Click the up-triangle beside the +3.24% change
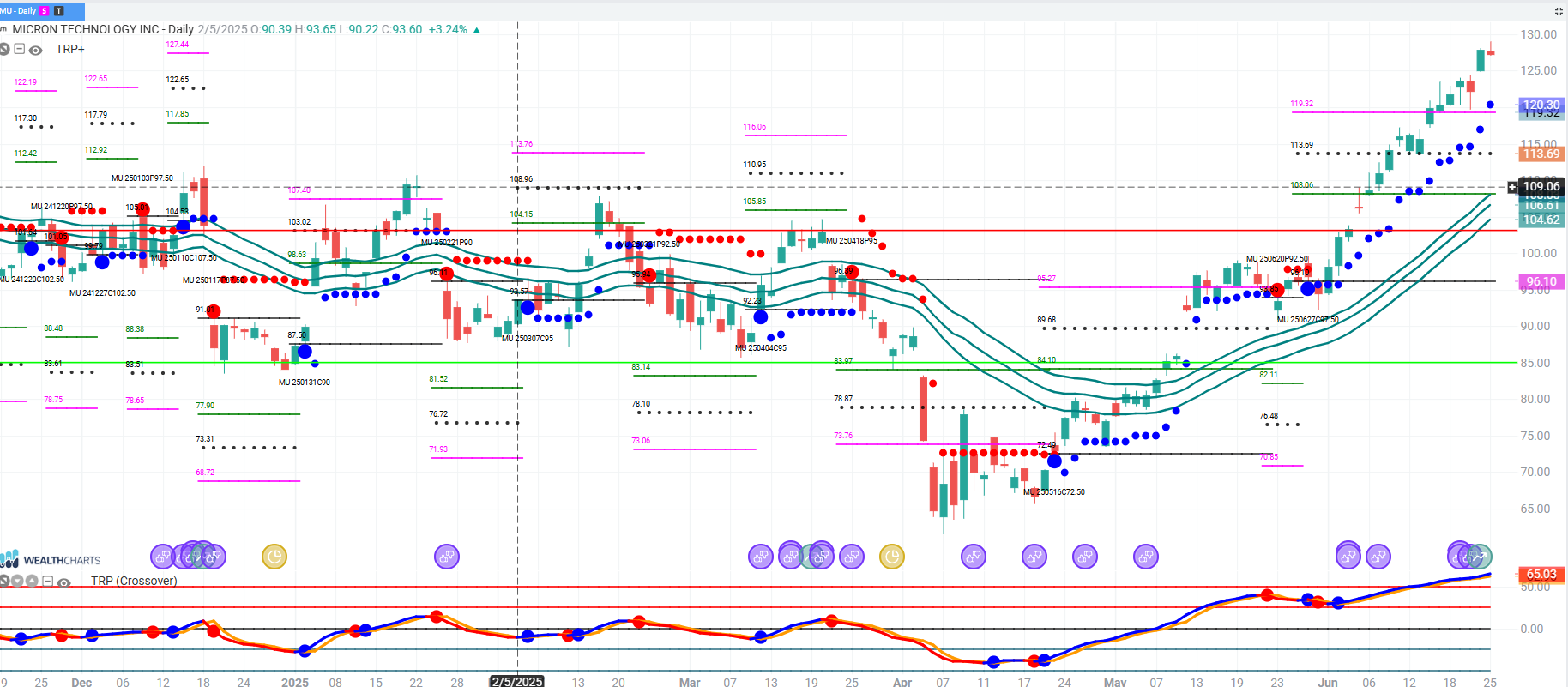1568x687 pixels. point(477,30)
